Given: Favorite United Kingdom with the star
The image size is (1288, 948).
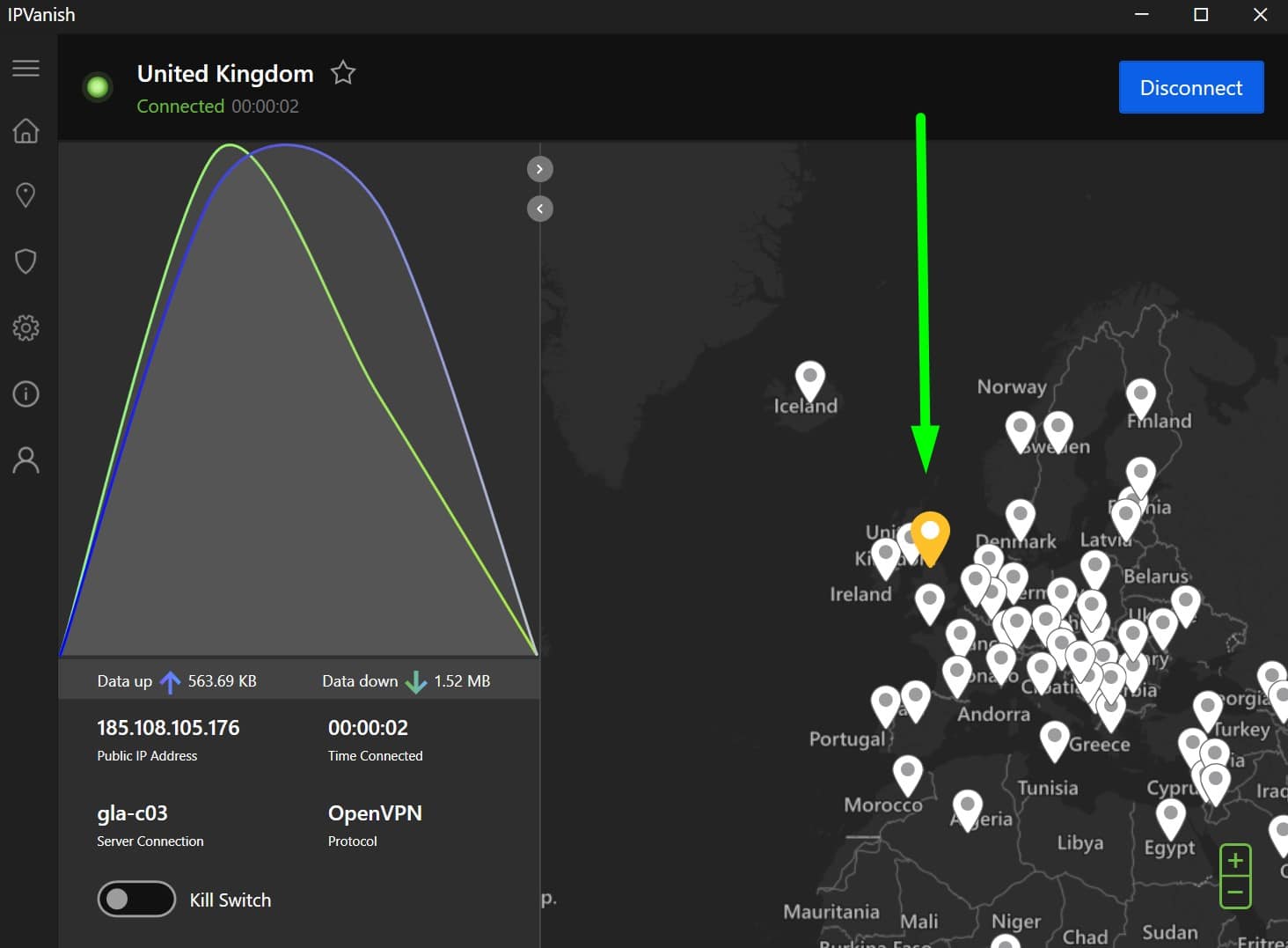Looking at the screenshot, I should pyautogui.click(x=343, y=72).
